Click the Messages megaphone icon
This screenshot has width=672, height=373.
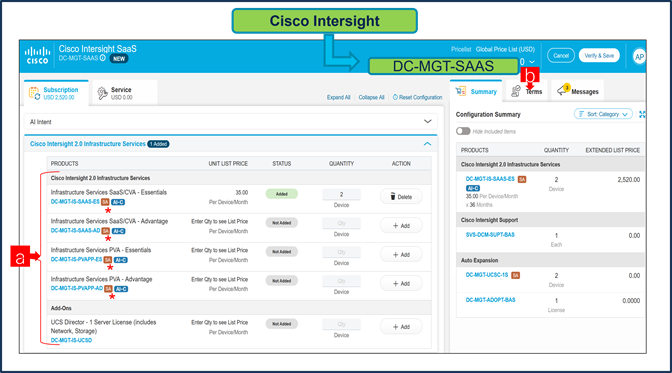tap(562, 90)
